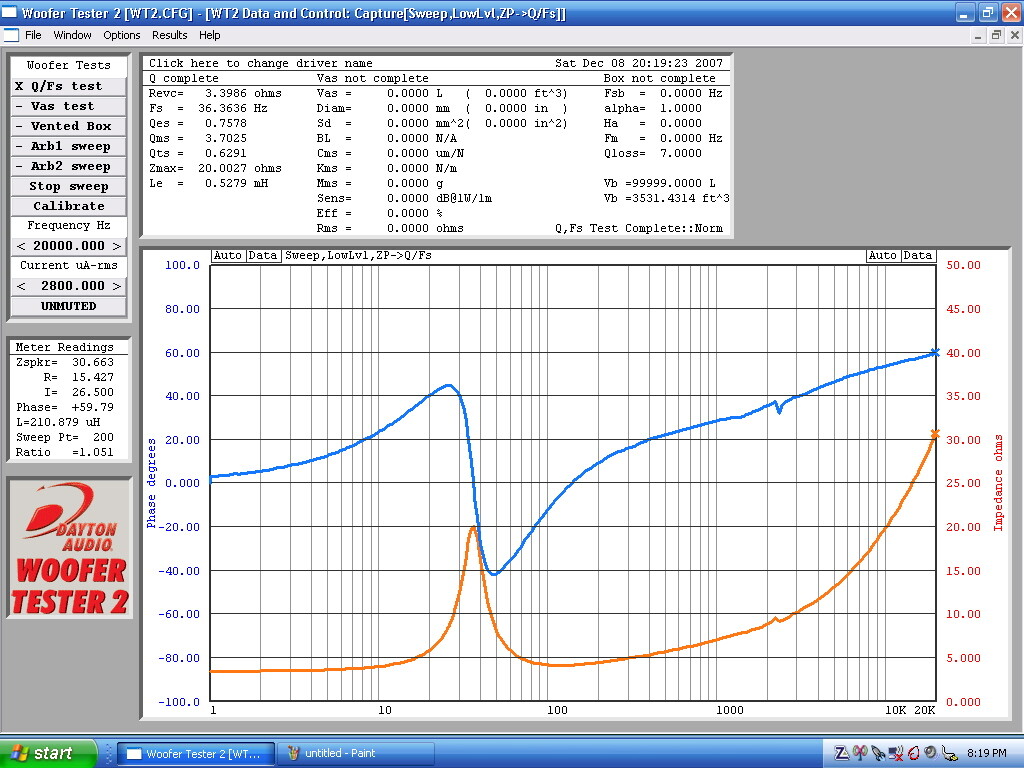Increase frequency with right arrow

pyautogui.click(x=117, y=246)
